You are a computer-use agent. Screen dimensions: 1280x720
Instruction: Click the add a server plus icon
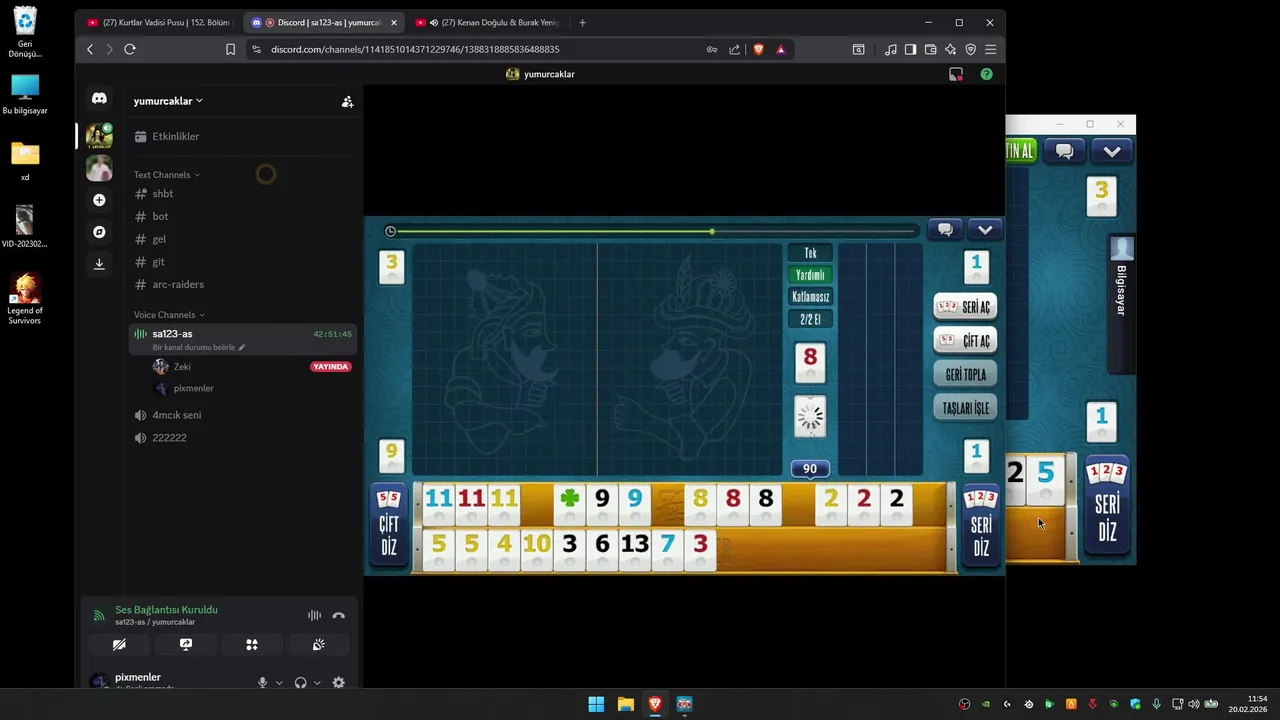tap(99, 200)
